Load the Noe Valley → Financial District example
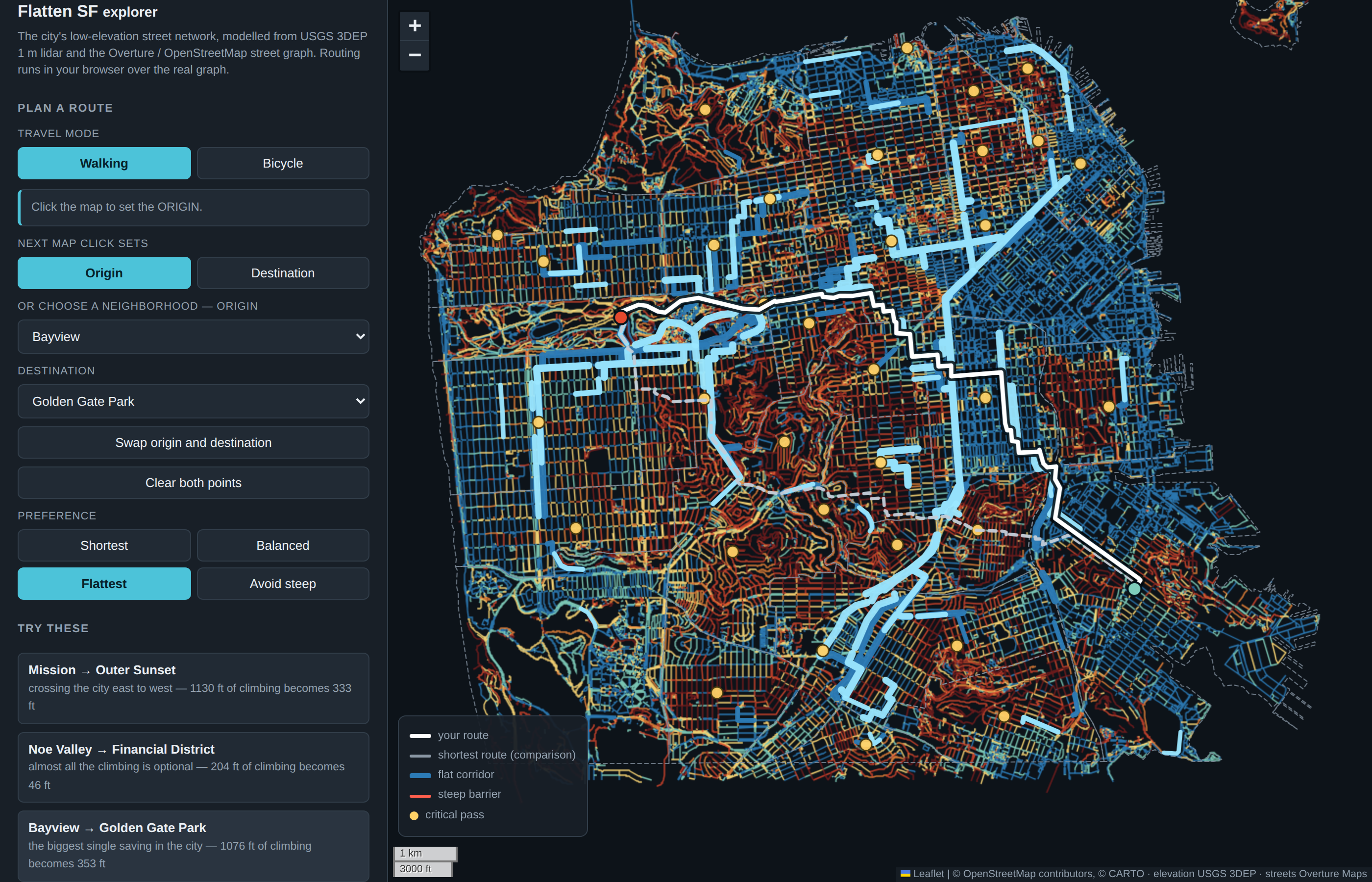The height and width of the screenshot is (882, 1372). (194, 767)
